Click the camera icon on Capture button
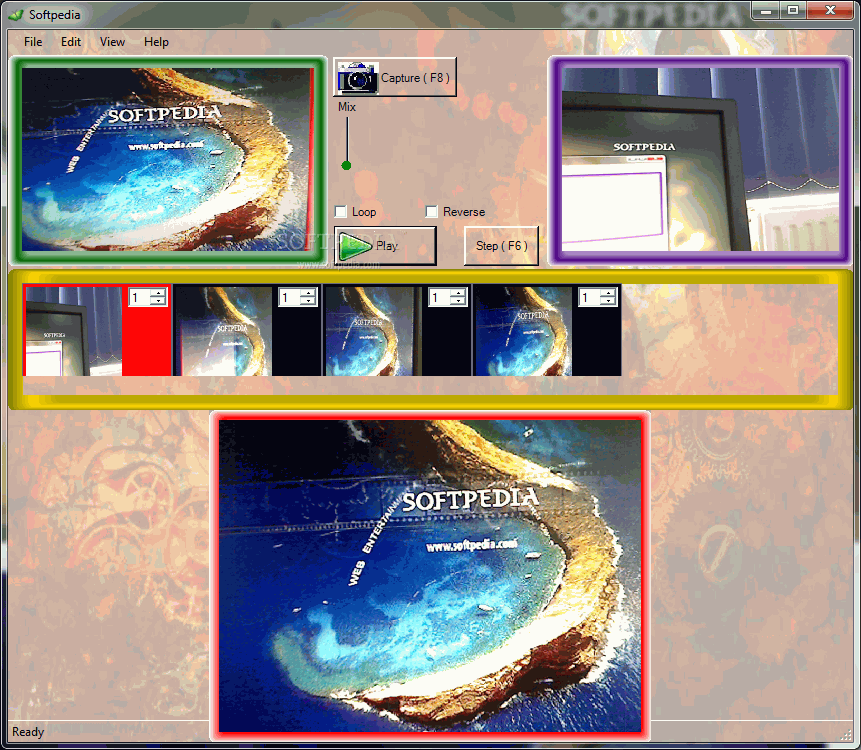Screen dimensions: 861x750 357,77
